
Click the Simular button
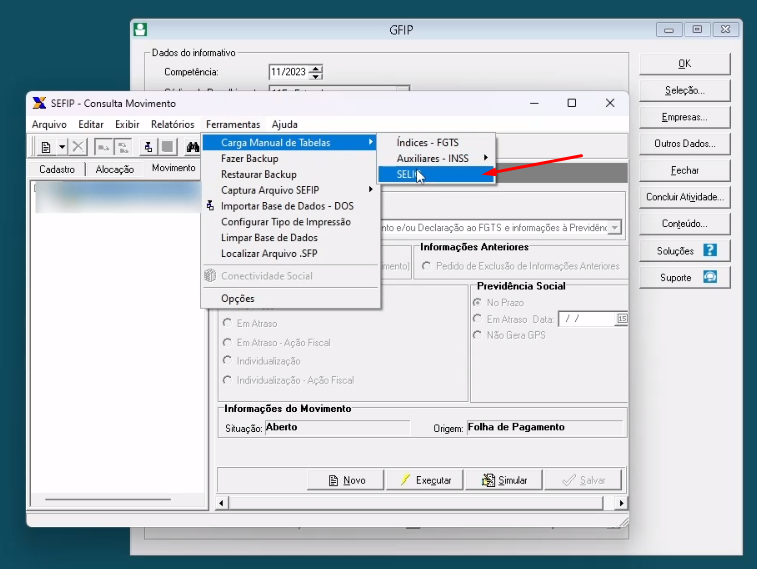(504, 480)
